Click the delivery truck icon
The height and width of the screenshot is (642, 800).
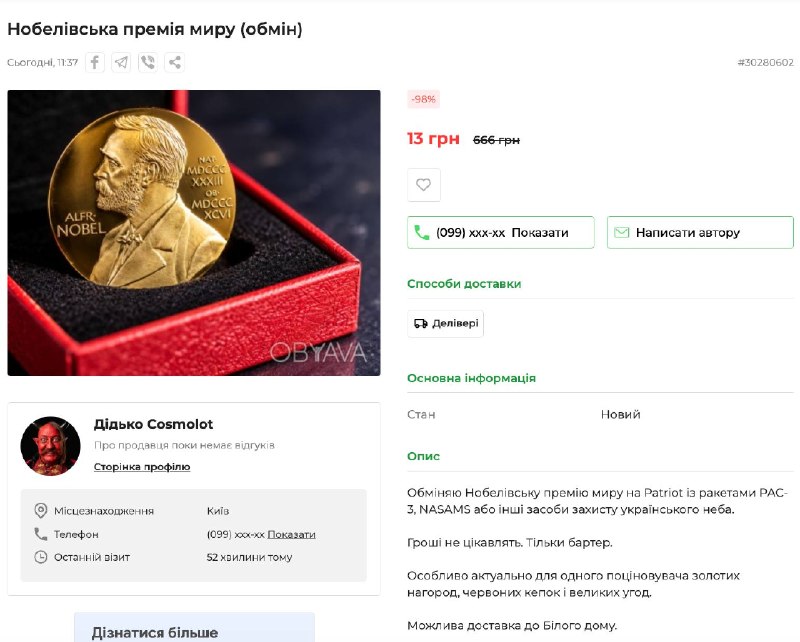tap(420, 324)
